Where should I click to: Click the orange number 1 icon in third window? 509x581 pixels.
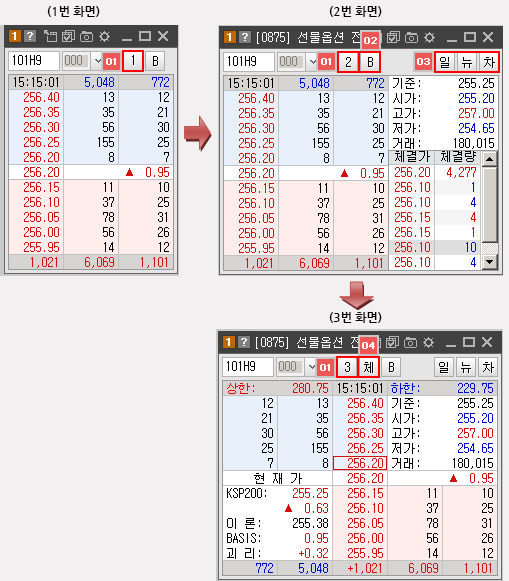[229, 342]
